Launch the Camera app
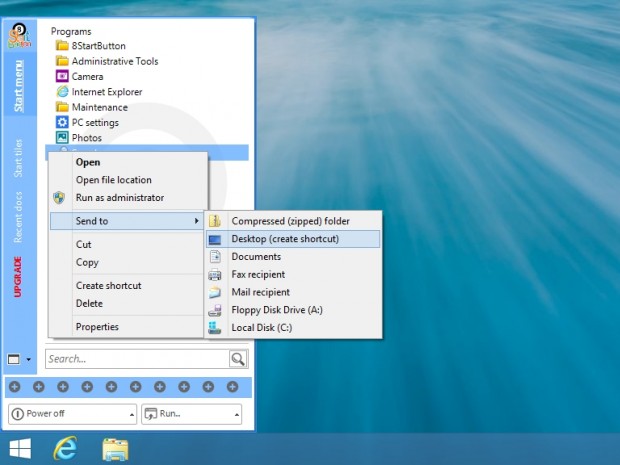The image size is (620, 465). tap(79, 76)
